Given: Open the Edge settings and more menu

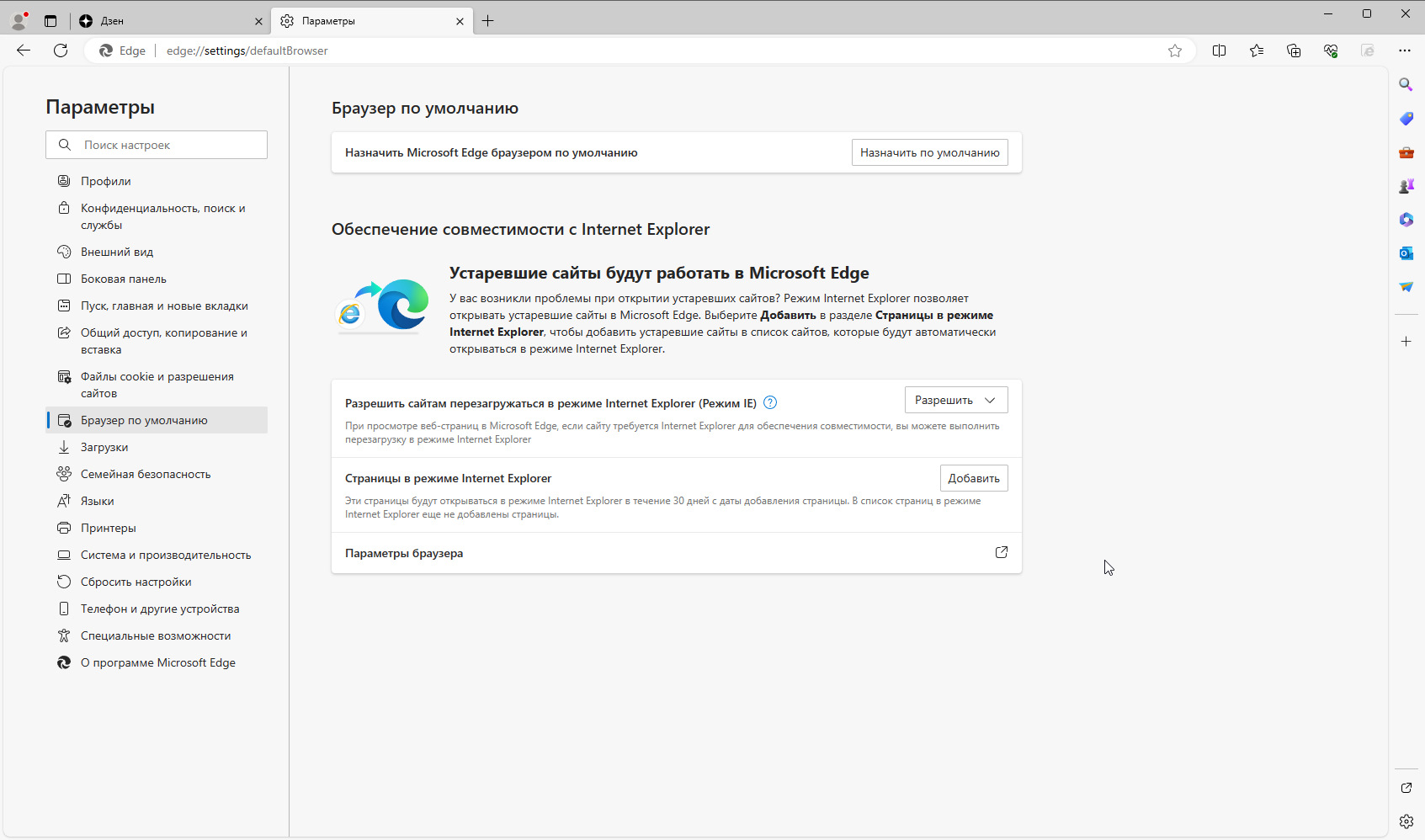Looking at the screenshot, I should point(1405,51).
